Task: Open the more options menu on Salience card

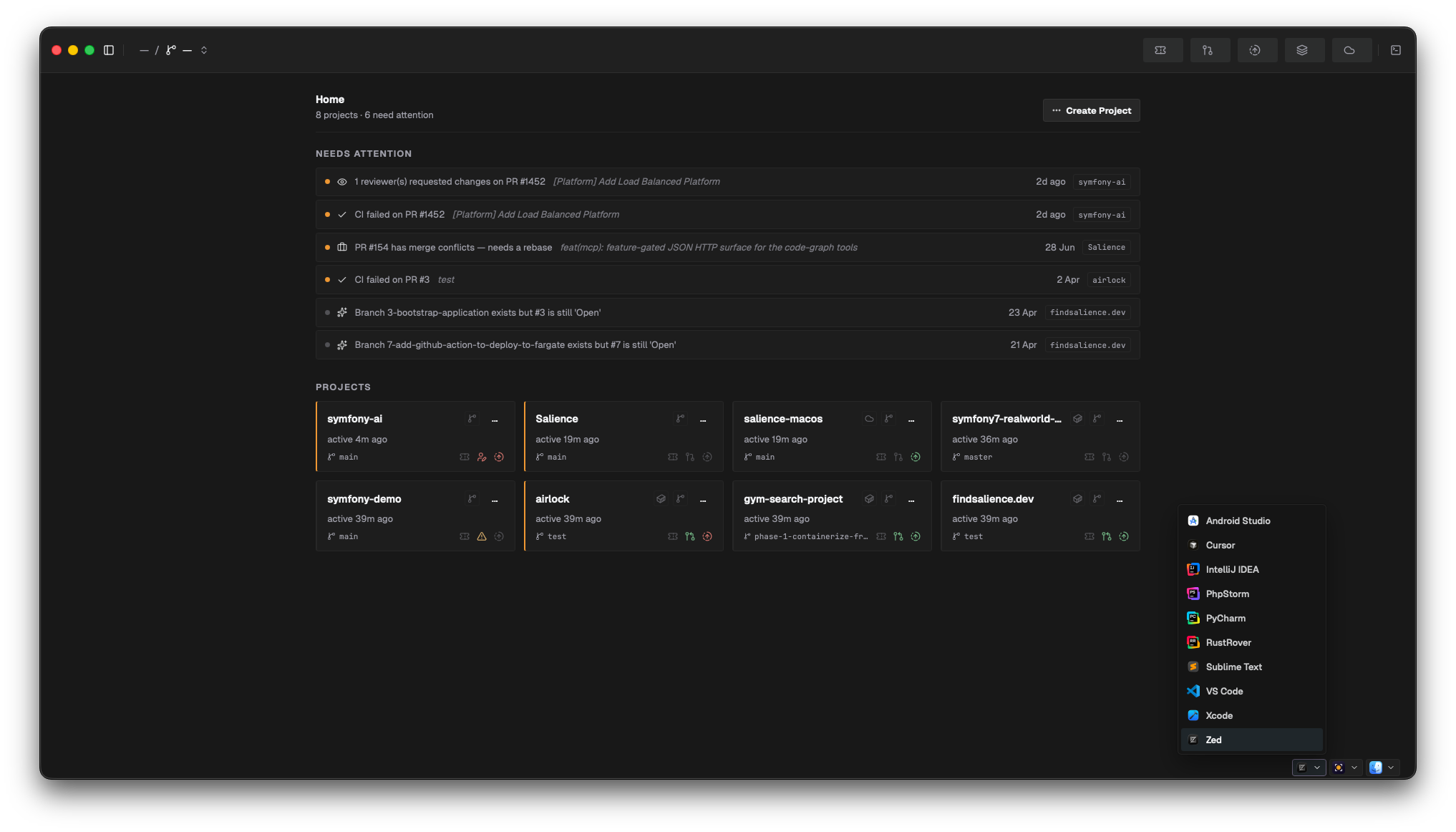Action: tap(703, 420)
